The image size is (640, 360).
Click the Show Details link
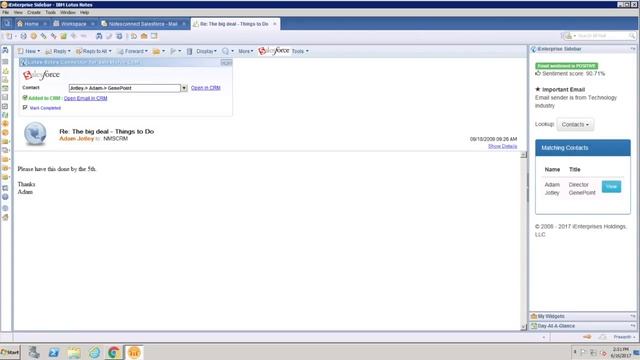click(502, 146)
